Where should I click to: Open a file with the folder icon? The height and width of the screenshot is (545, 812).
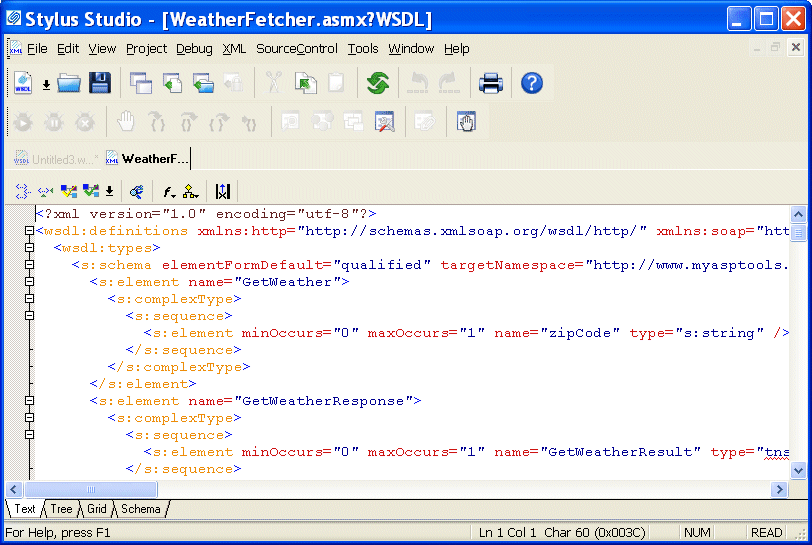(69, 84)
